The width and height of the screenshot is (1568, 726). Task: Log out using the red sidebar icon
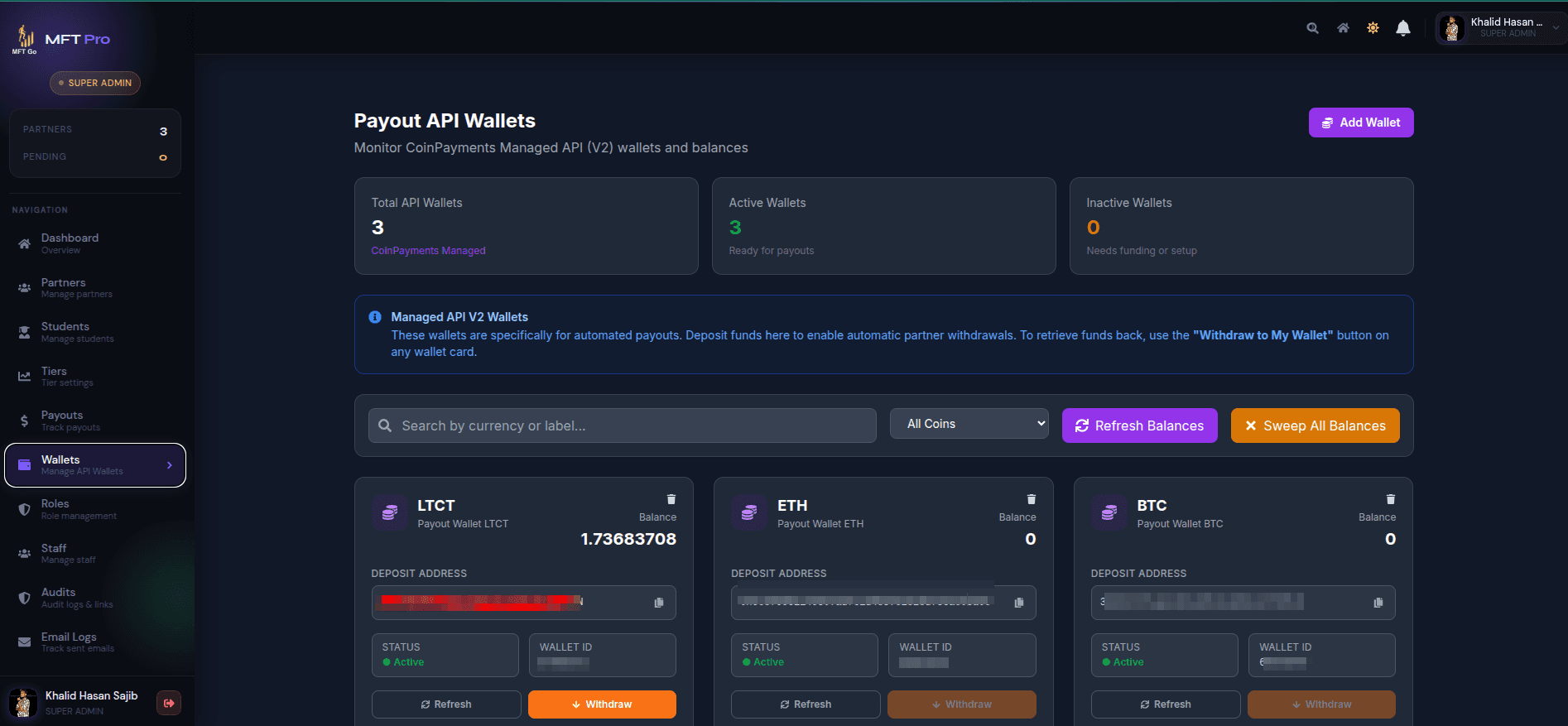click(169, 703)
